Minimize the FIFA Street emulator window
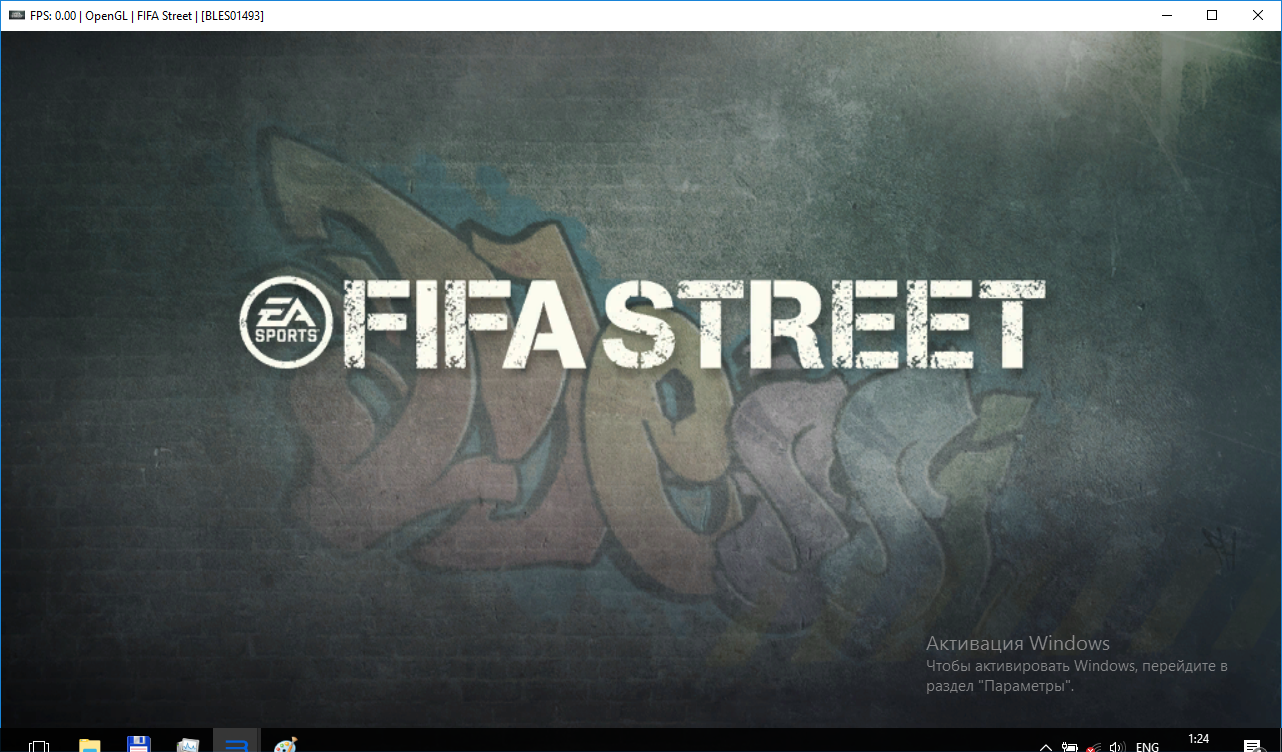 coord(1166,15)
